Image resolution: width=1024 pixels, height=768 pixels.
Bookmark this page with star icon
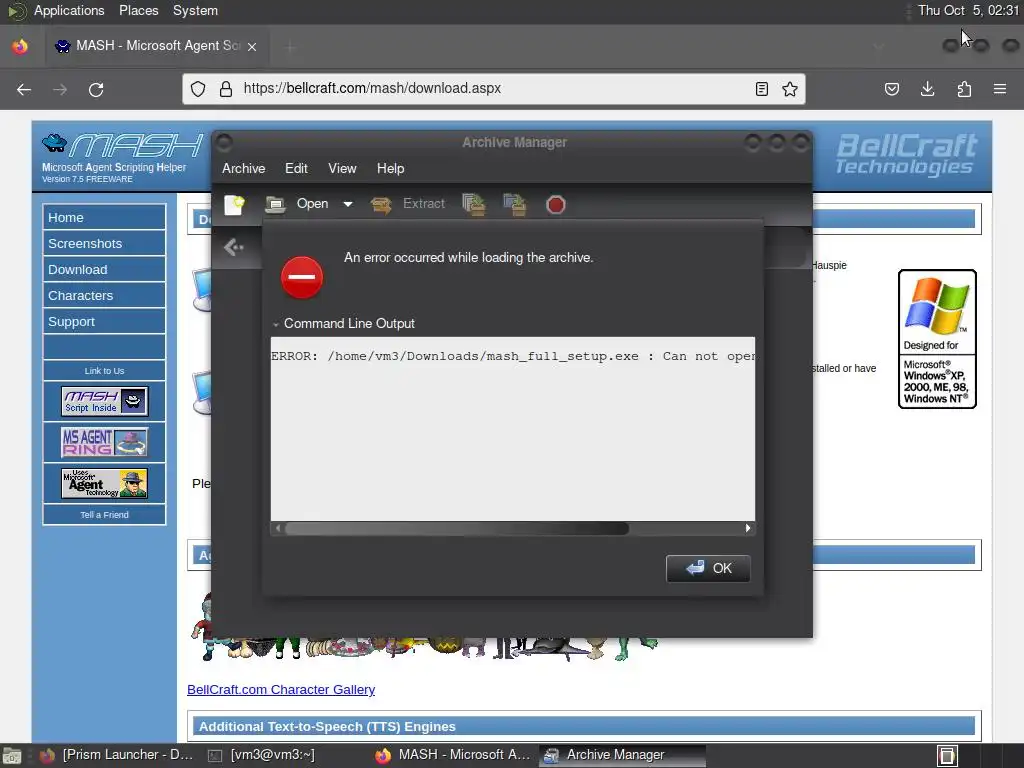click(x=790, y=89)
